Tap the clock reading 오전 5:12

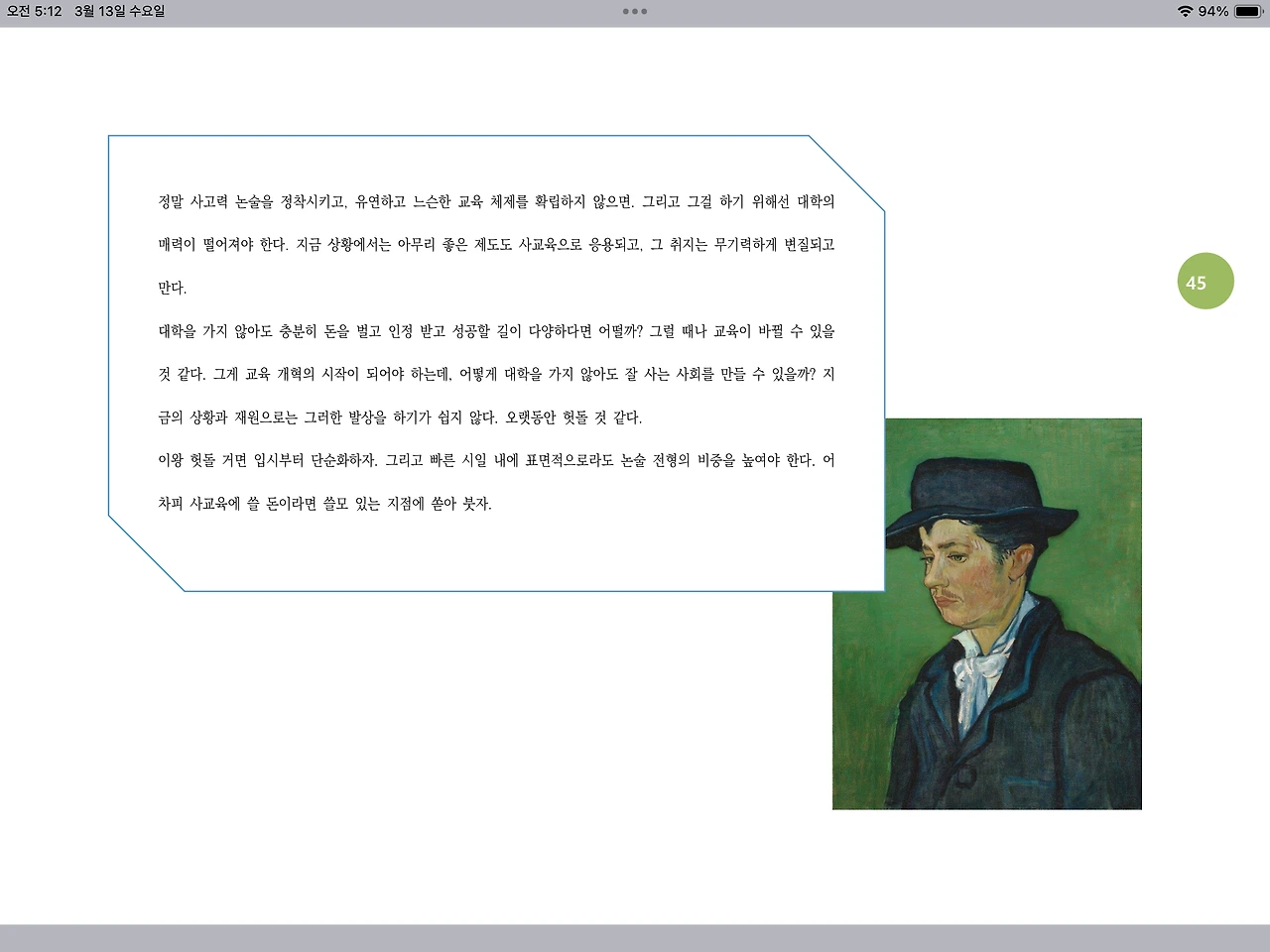pyautogui.click(x=35, y=11)
